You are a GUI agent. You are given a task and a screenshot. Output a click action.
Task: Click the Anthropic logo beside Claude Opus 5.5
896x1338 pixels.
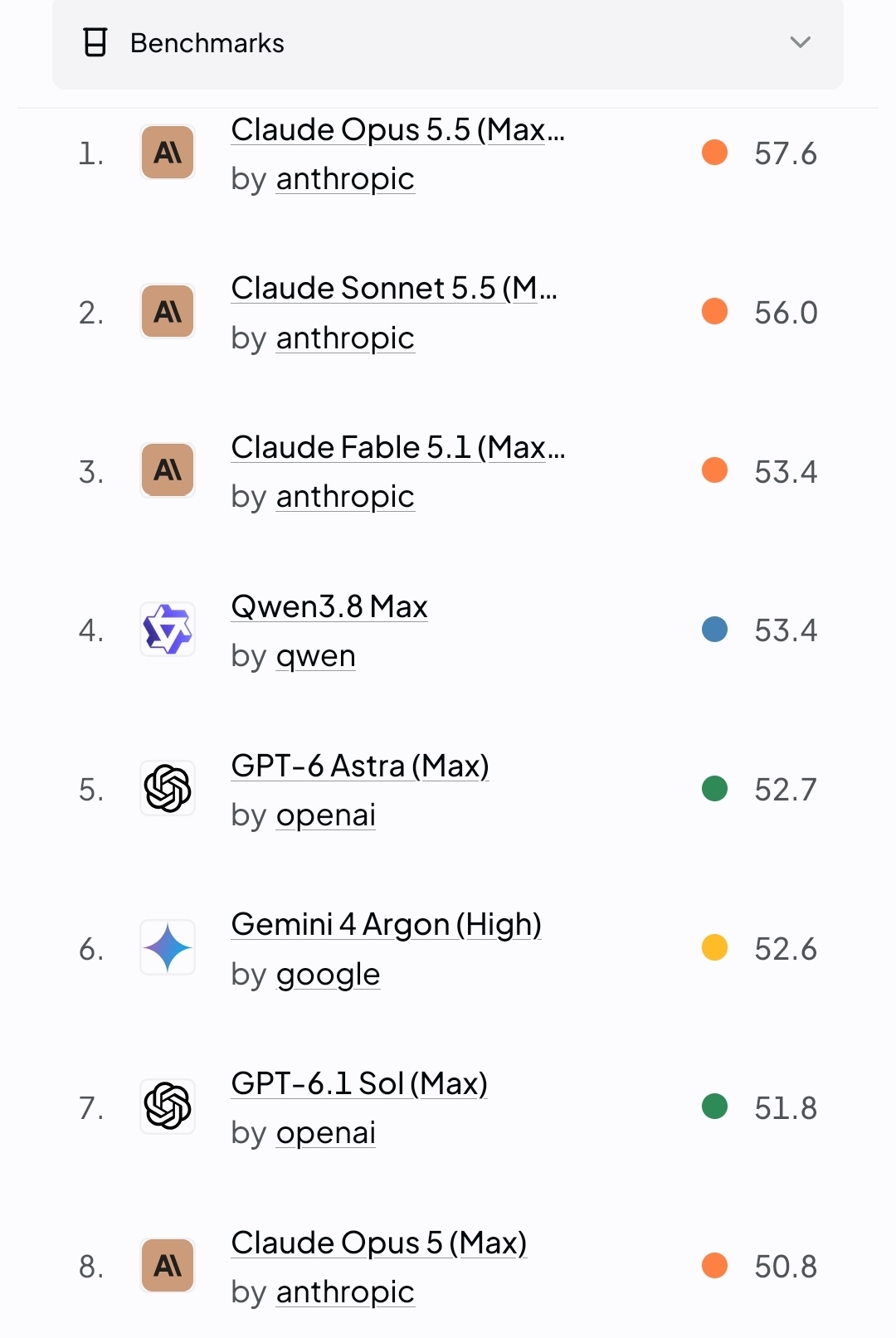coord(168,153)
